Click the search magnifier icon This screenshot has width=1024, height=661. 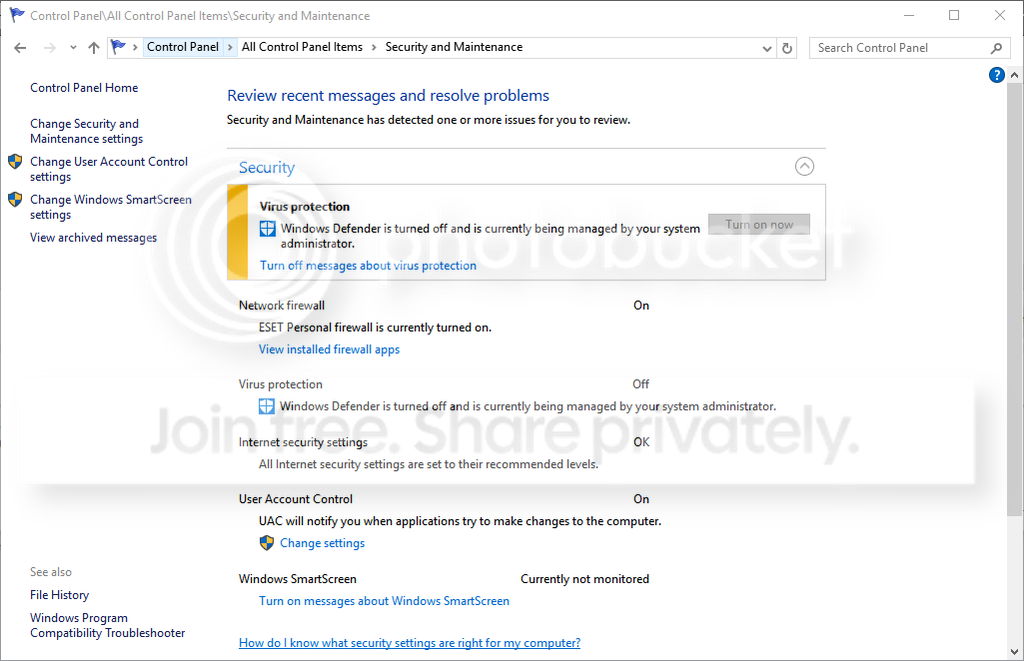coord(996,48)
